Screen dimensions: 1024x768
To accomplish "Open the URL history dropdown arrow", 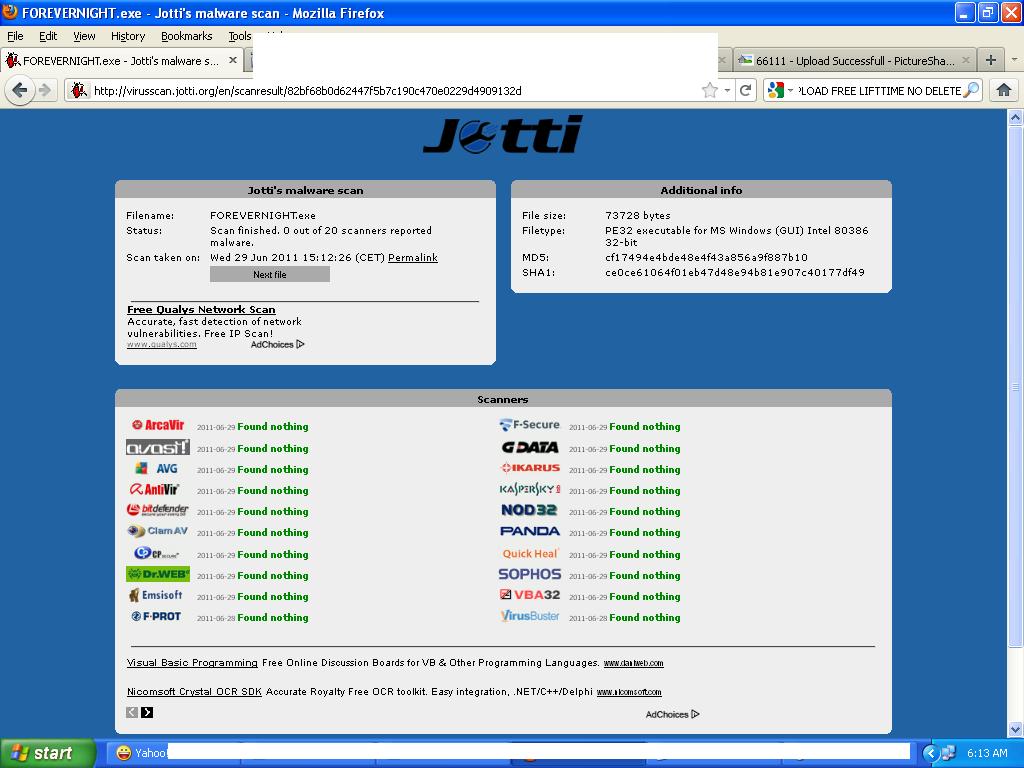I will (x=727, y=90).
